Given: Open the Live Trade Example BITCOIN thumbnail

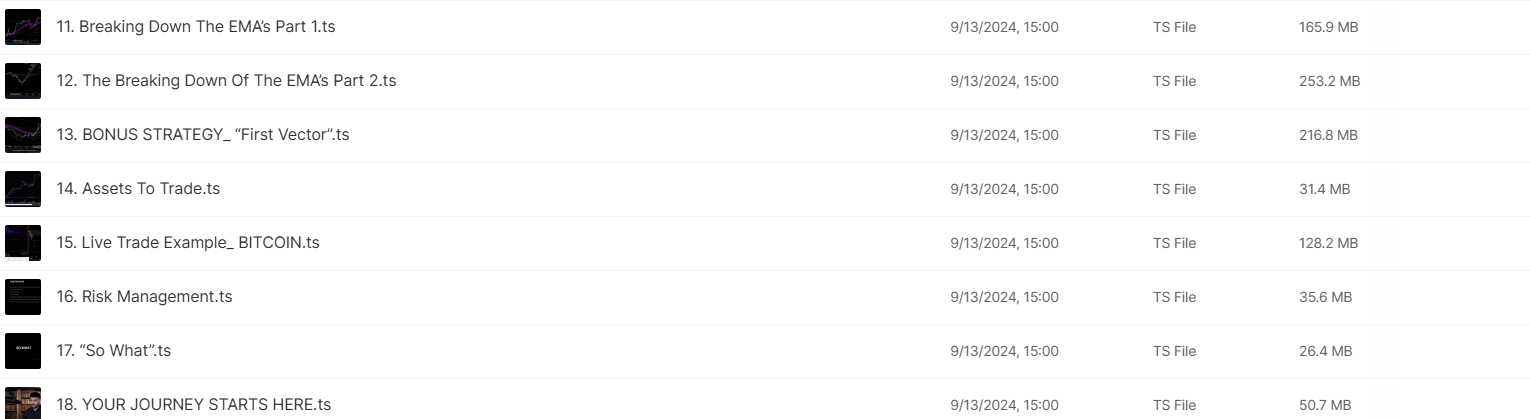Looking at the screenshot, I should [23, 243].
